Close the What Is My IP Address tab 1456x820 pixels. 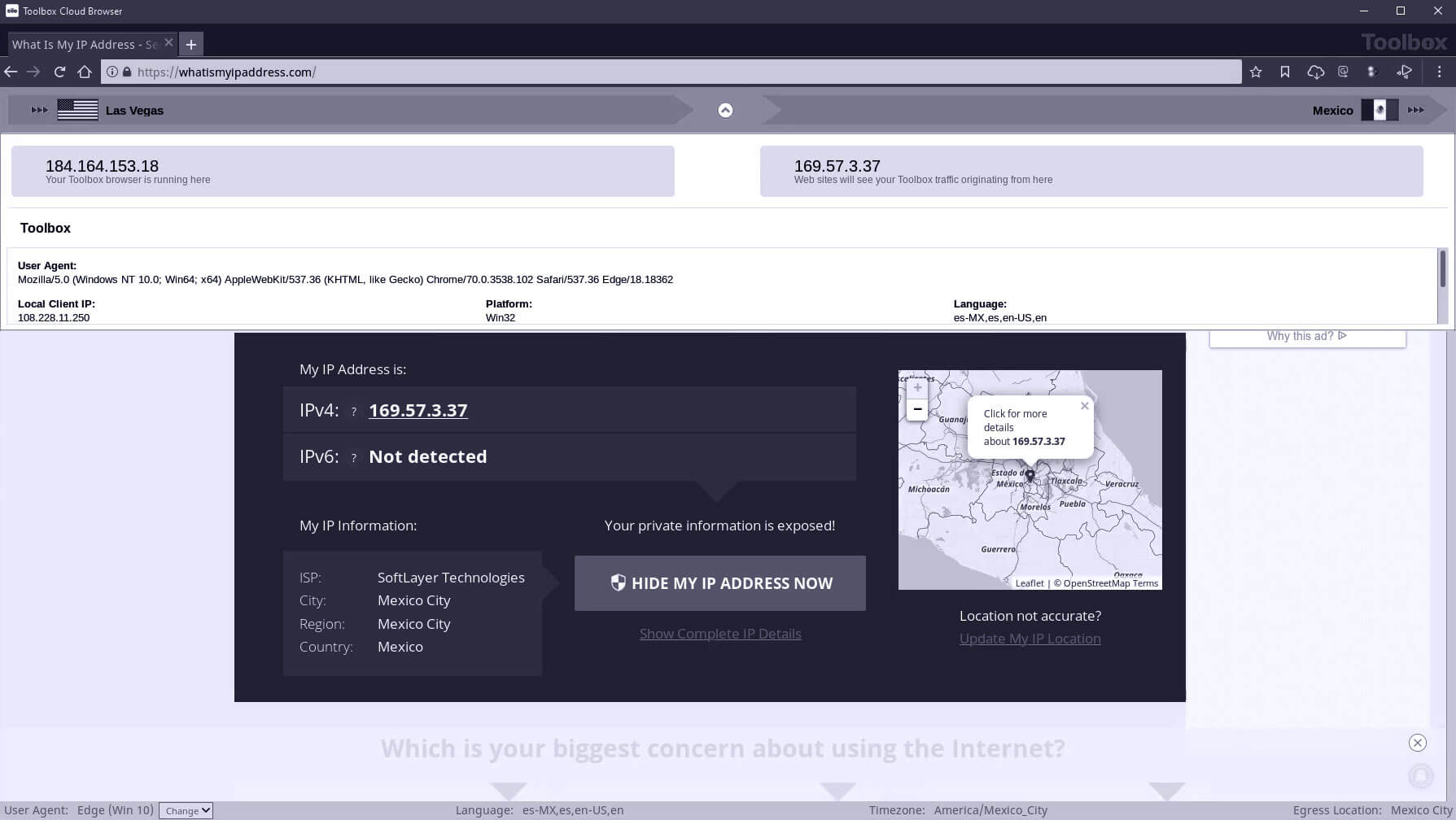coord(168,43)
